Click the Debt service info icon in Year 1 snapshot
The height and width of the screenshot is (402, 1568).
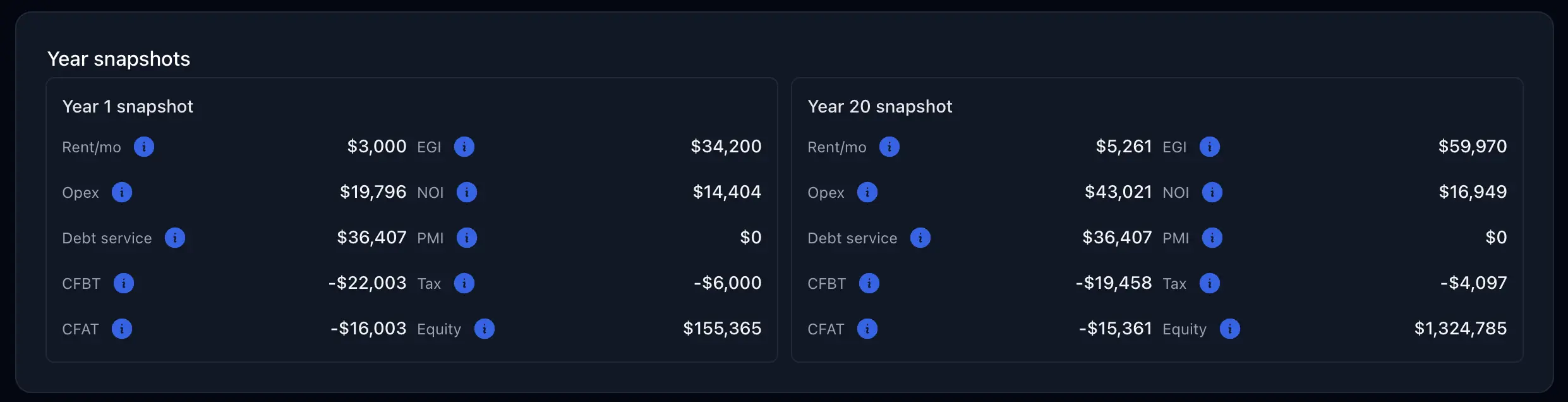(x=176, y=238)
